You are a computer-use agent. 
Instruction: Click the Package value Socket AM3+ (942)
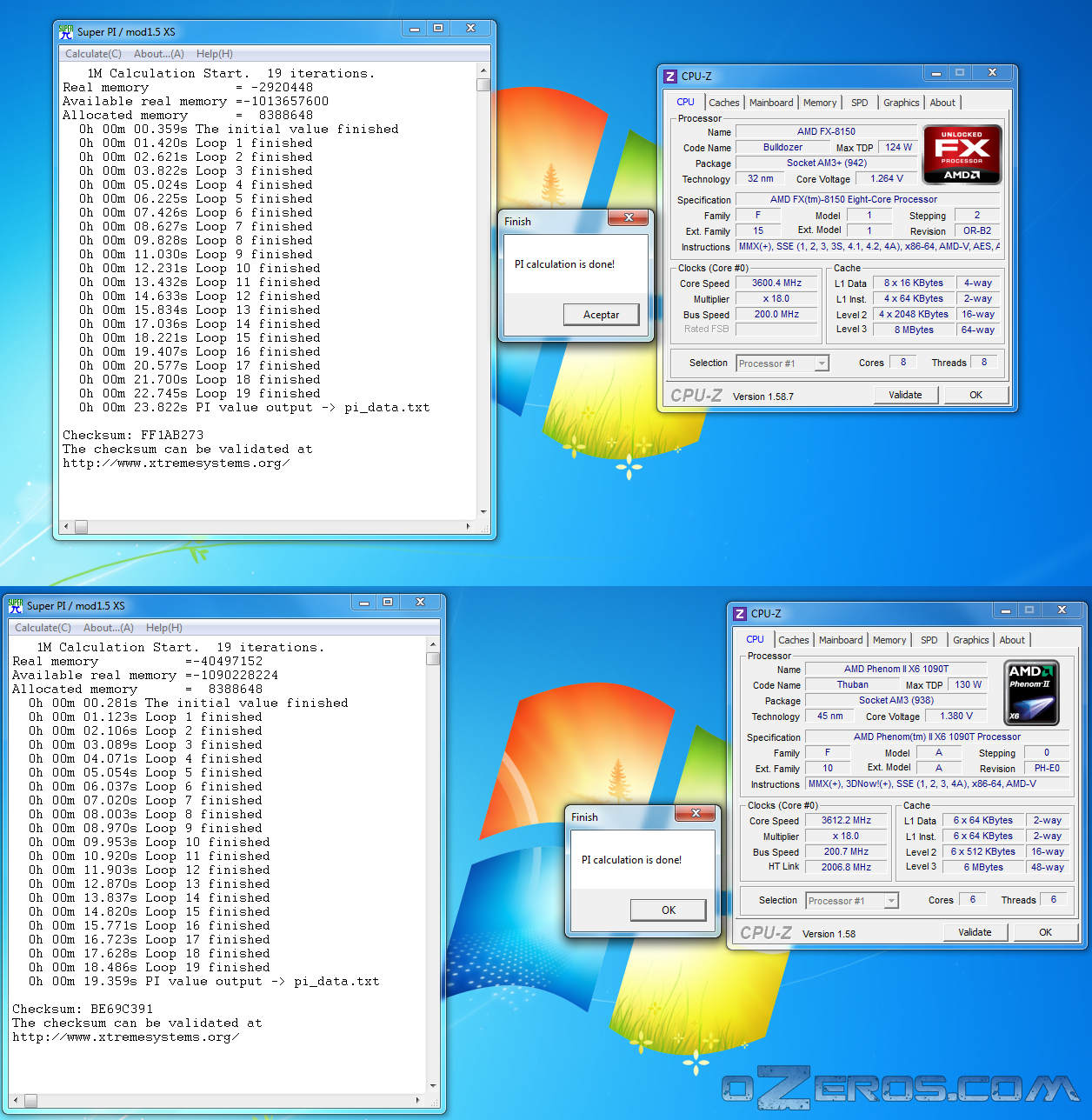click(826, 163)
